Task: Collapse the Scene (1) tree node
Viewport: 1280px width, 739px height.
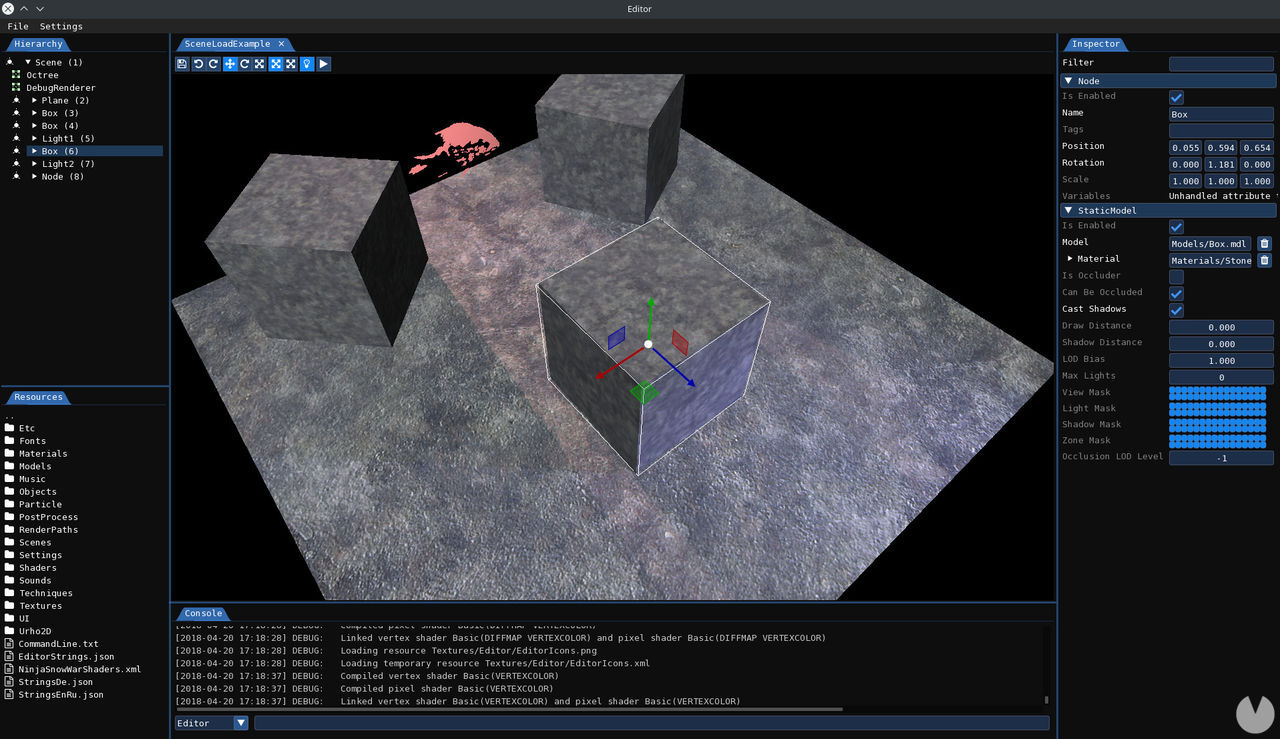Action: [x=28, y=62]
